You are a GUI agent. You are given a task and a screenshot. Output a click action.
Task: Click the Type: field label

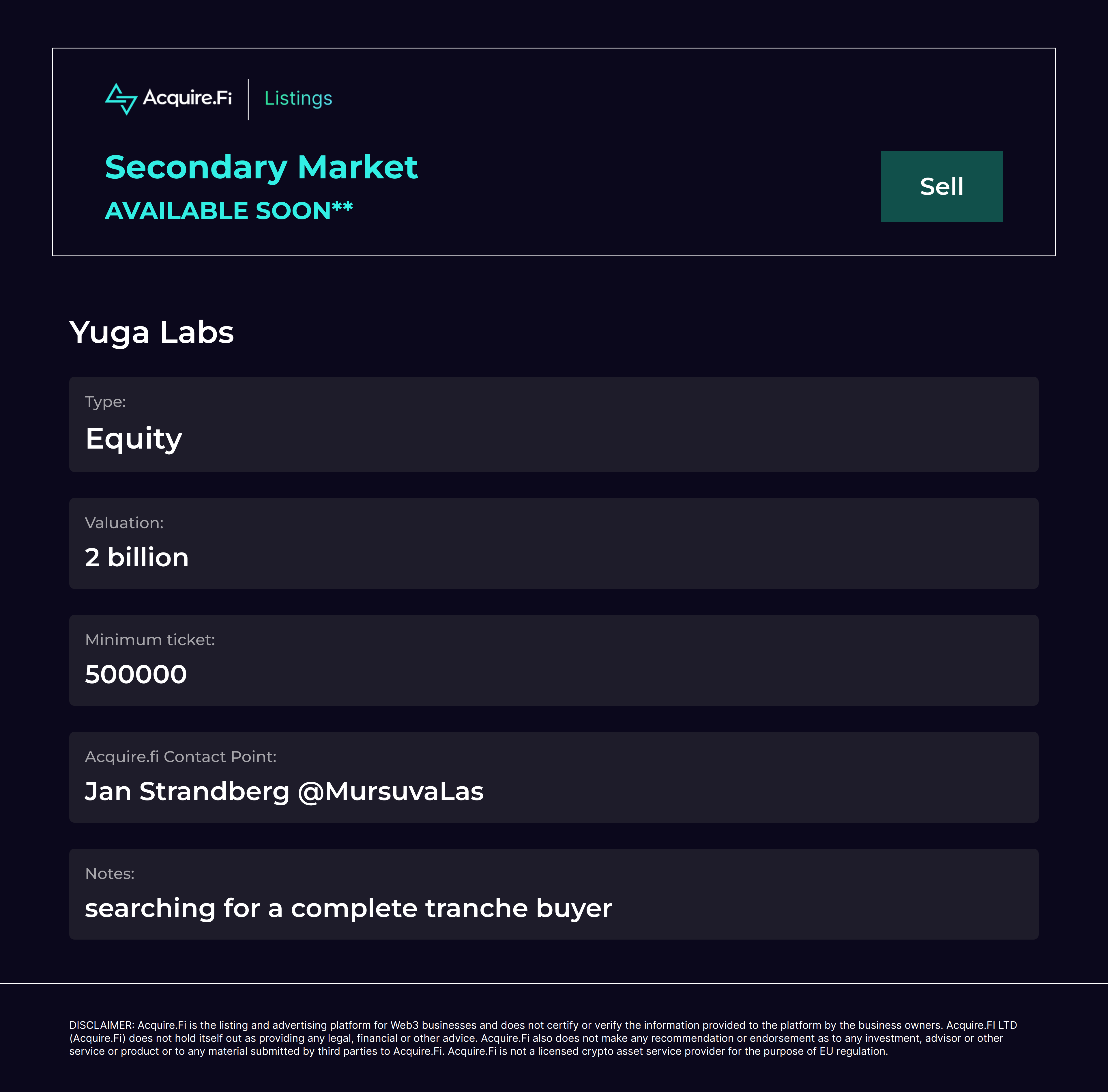(106, 402)
